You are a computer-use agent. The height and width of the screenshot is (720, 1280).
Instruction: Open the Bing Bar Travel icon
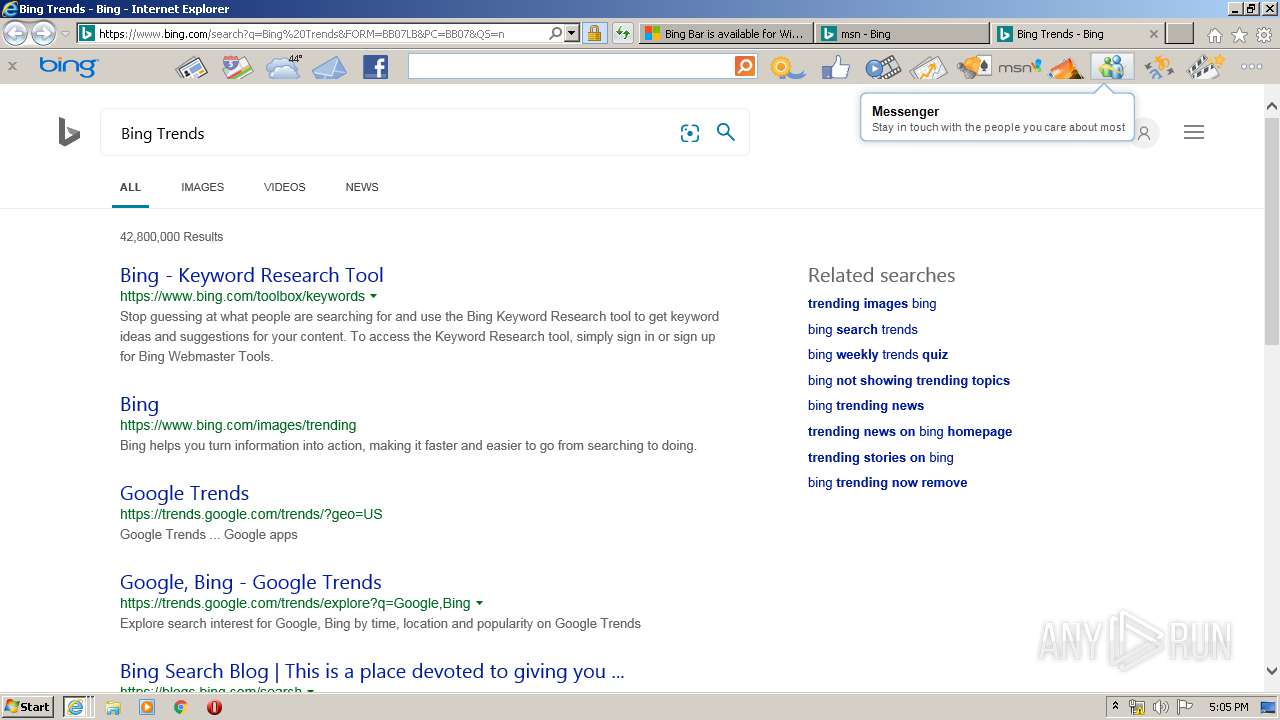click(x=1065, y=67)
